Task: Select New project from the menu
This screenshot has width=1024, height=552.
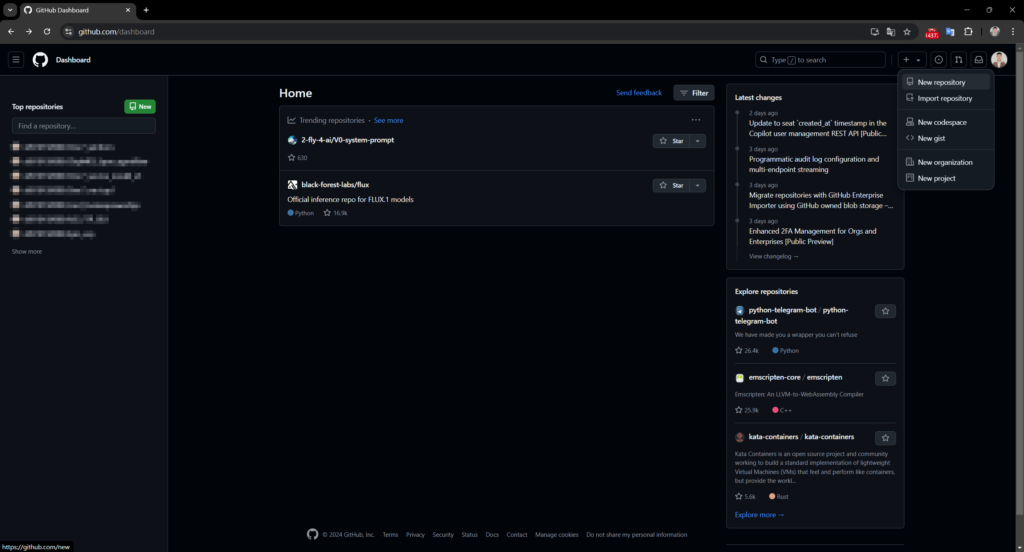Action: pos(946,178)
